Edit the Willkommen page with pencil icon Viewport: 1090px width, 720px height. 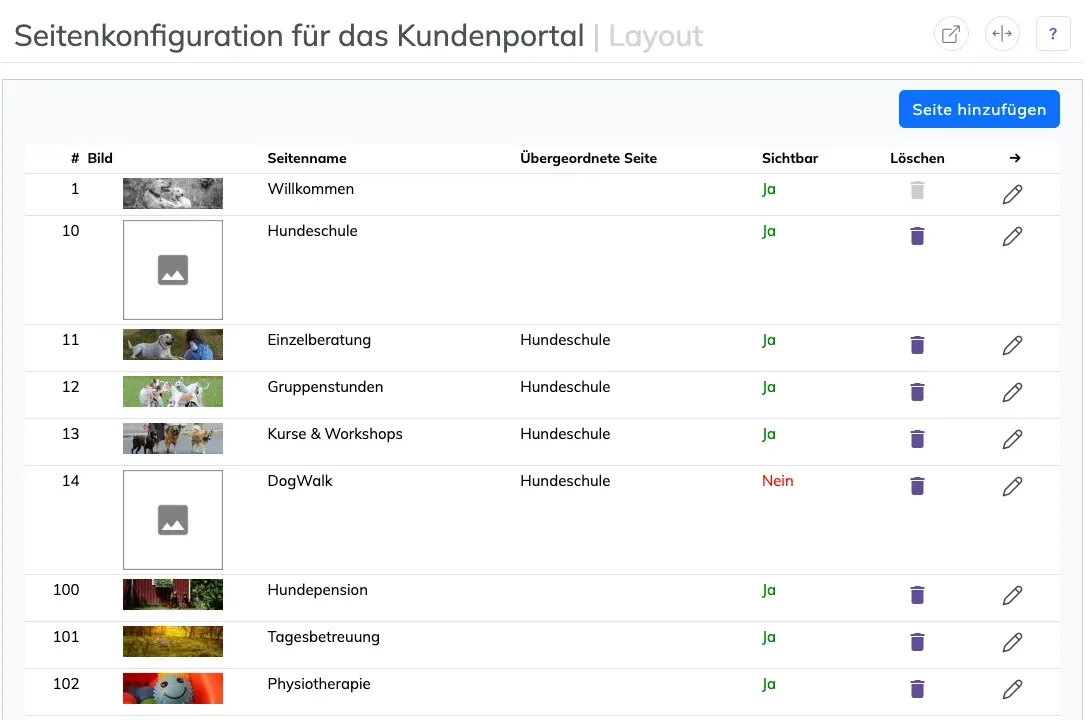point(1012,195)
